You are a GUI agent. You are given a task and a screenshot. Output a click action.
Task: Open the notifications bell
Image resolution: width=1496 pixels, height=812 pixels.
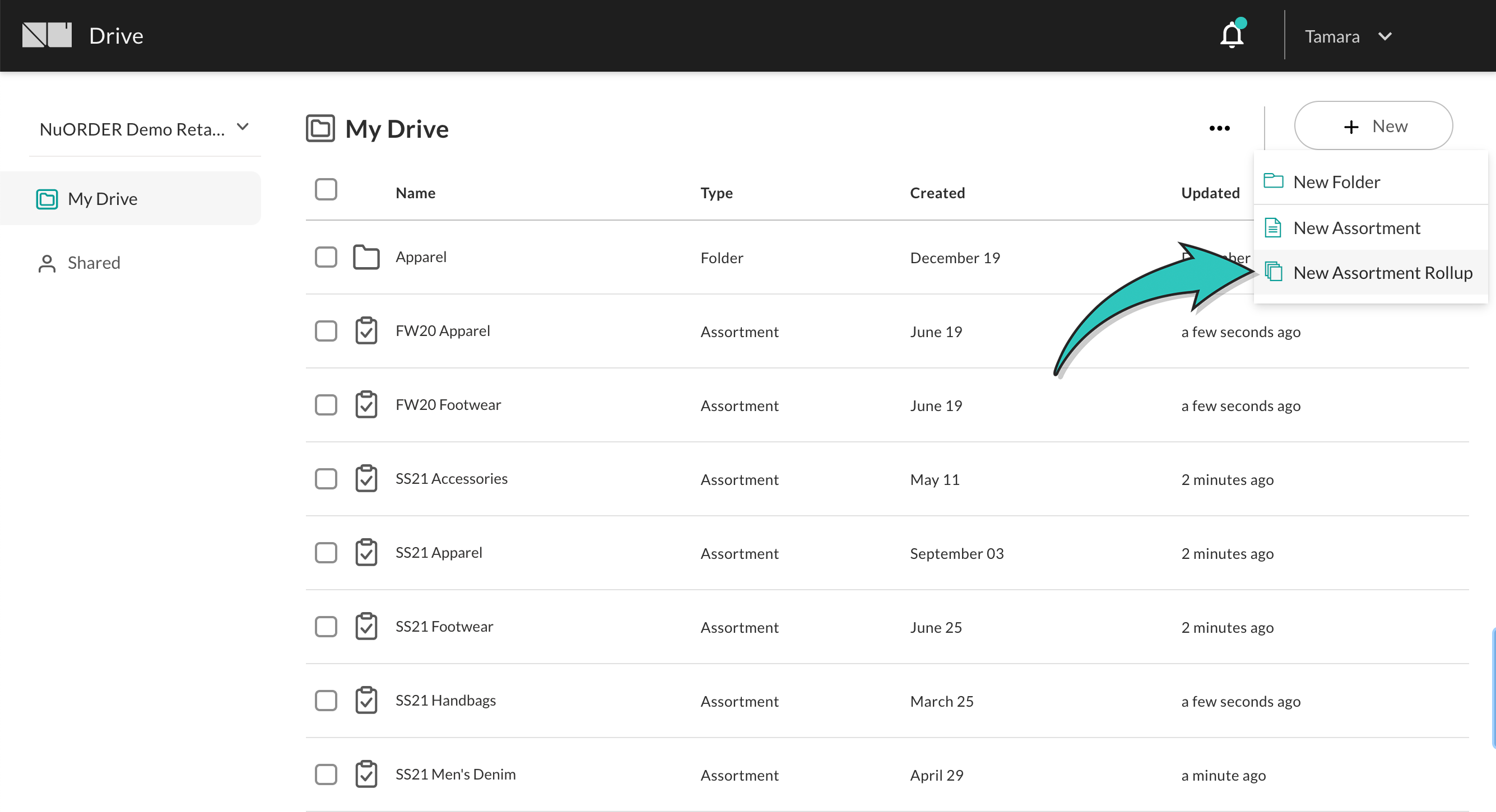point(1232,34)
